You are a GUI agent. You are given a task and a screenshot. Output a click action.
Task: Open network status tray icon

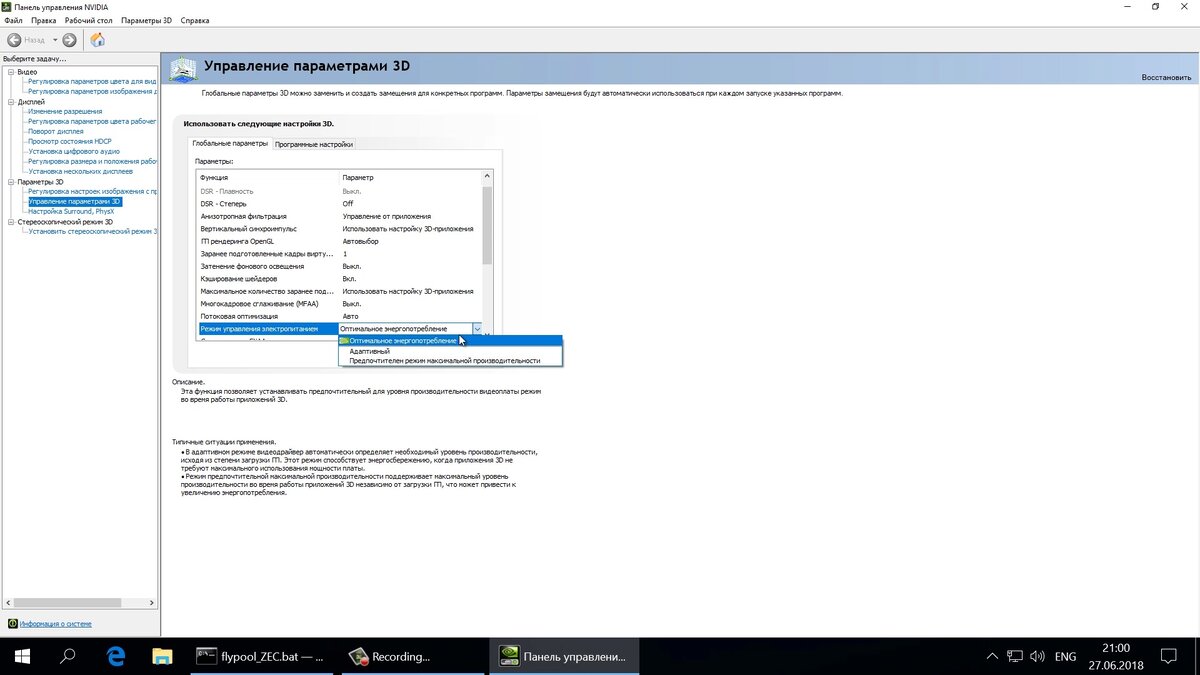1014,657
